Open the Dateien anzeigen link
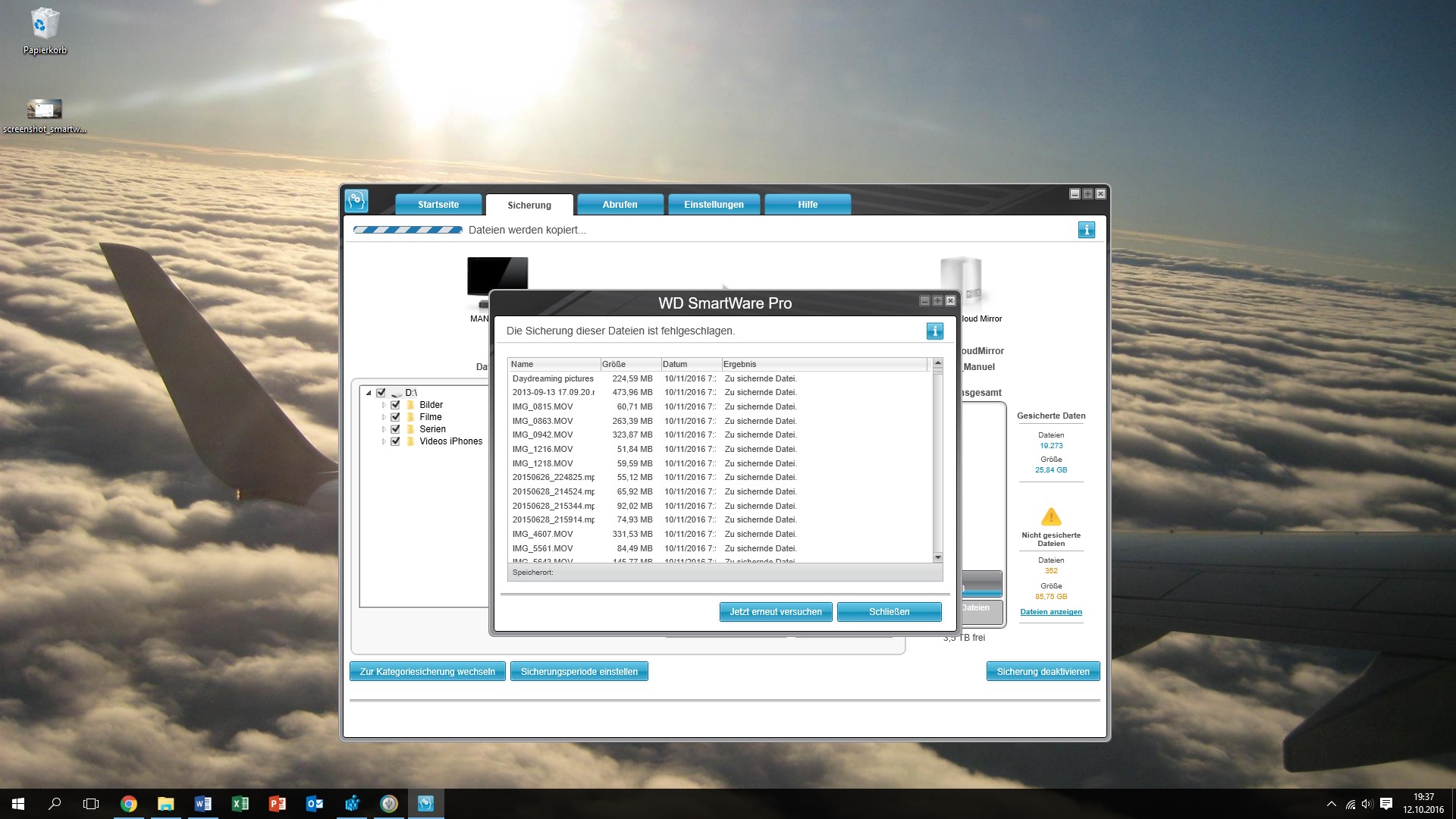The image size is (1456, 819). tap(1051, 612)
